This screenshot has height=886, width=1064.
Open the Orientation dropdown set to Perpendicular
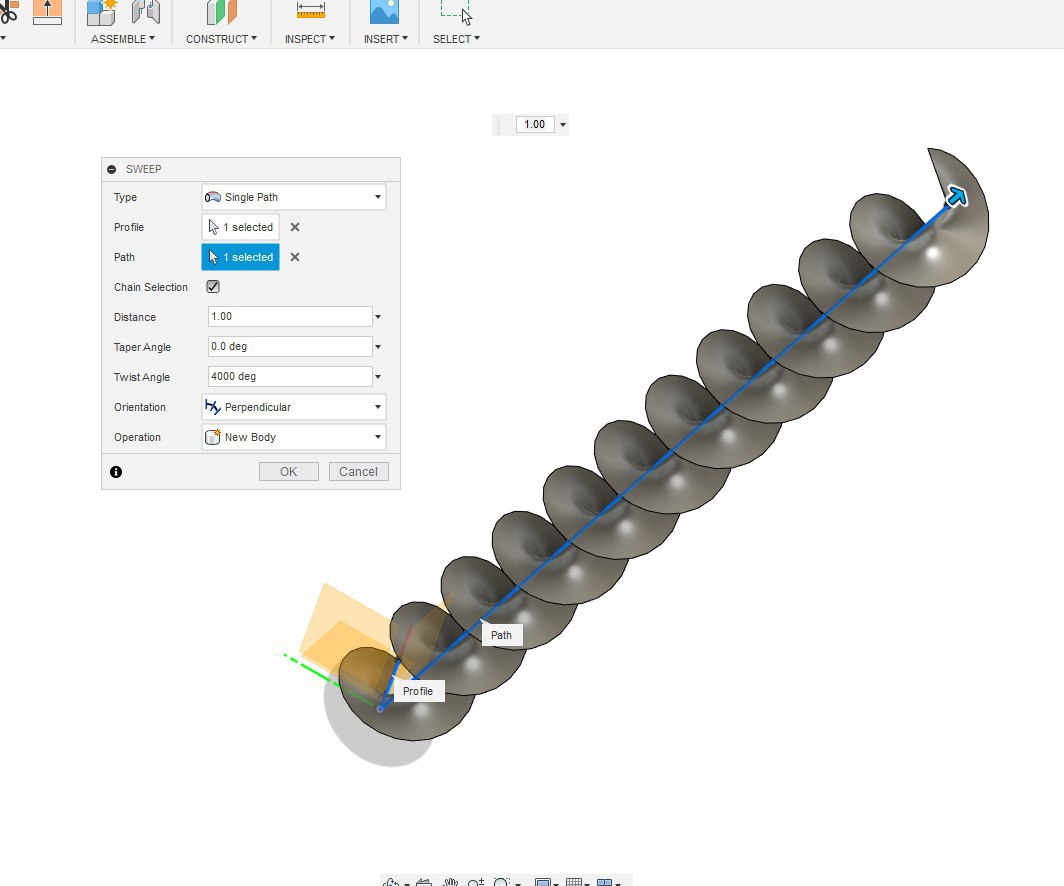294,407
